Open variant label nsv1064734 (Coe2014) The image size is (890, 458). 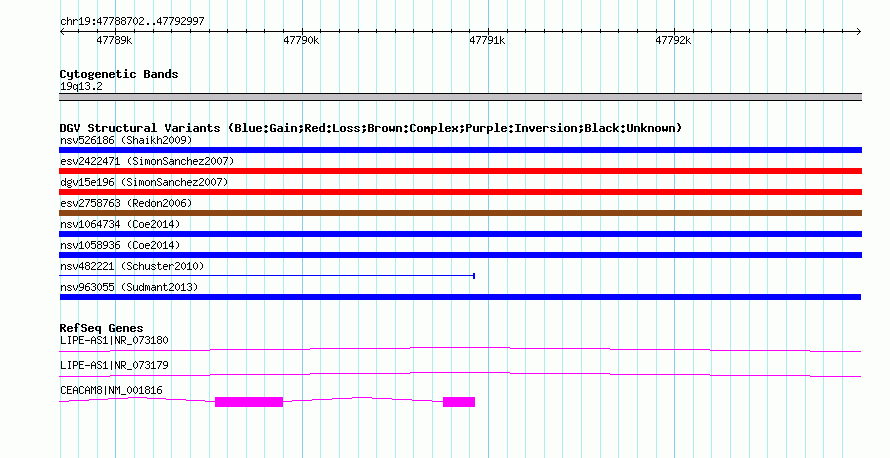tap(120, 224)
